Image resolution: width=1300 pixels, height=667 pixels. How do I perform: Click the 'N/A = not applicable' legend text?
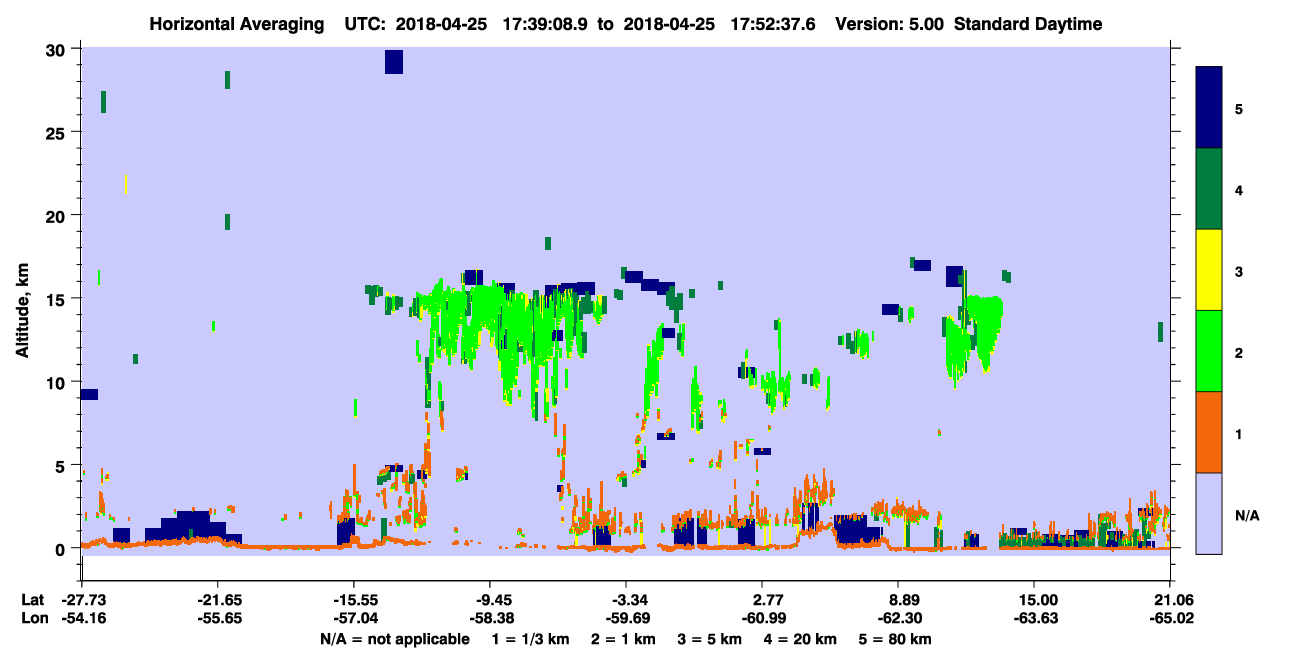coord(394,638)
